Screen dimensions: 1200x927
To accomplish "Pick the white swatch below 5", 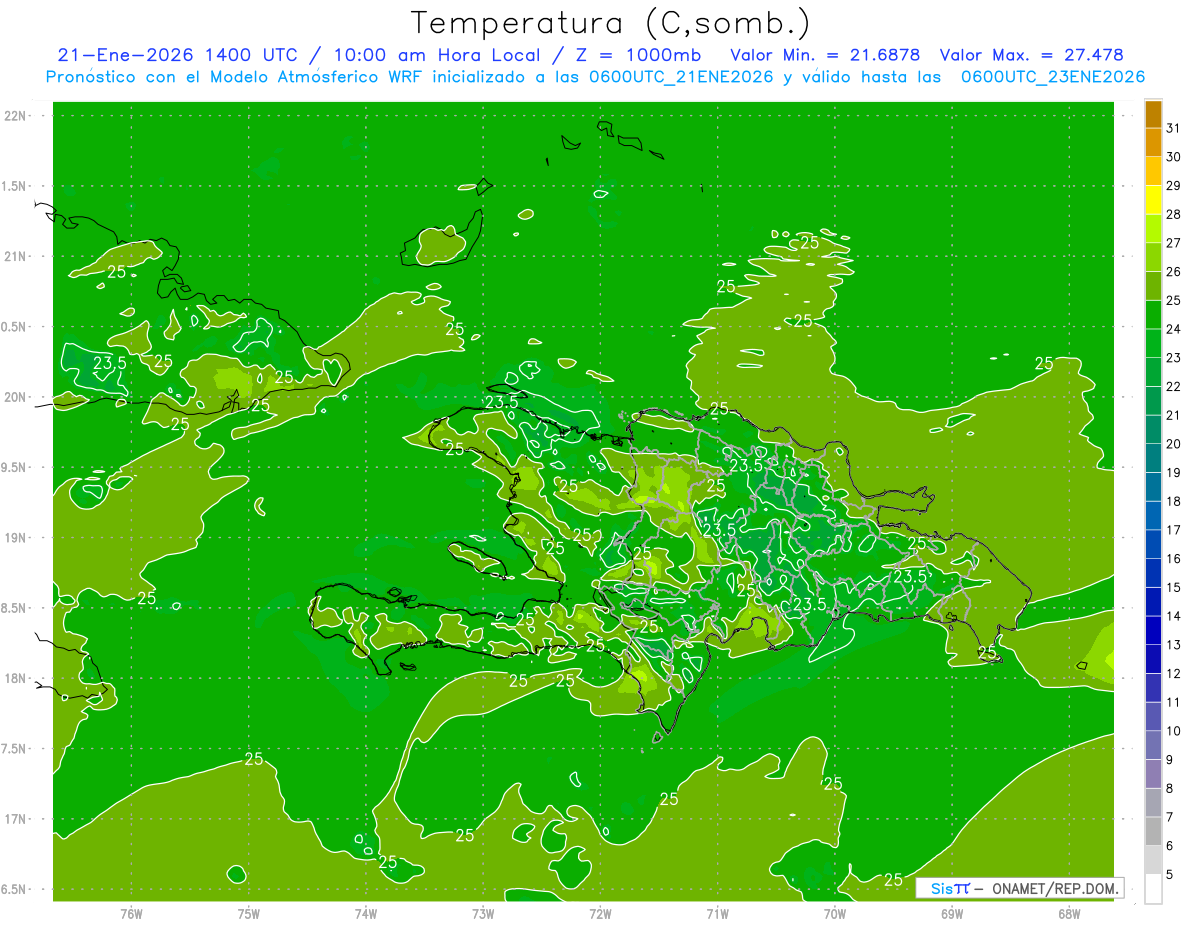I will coord(1153,889).
